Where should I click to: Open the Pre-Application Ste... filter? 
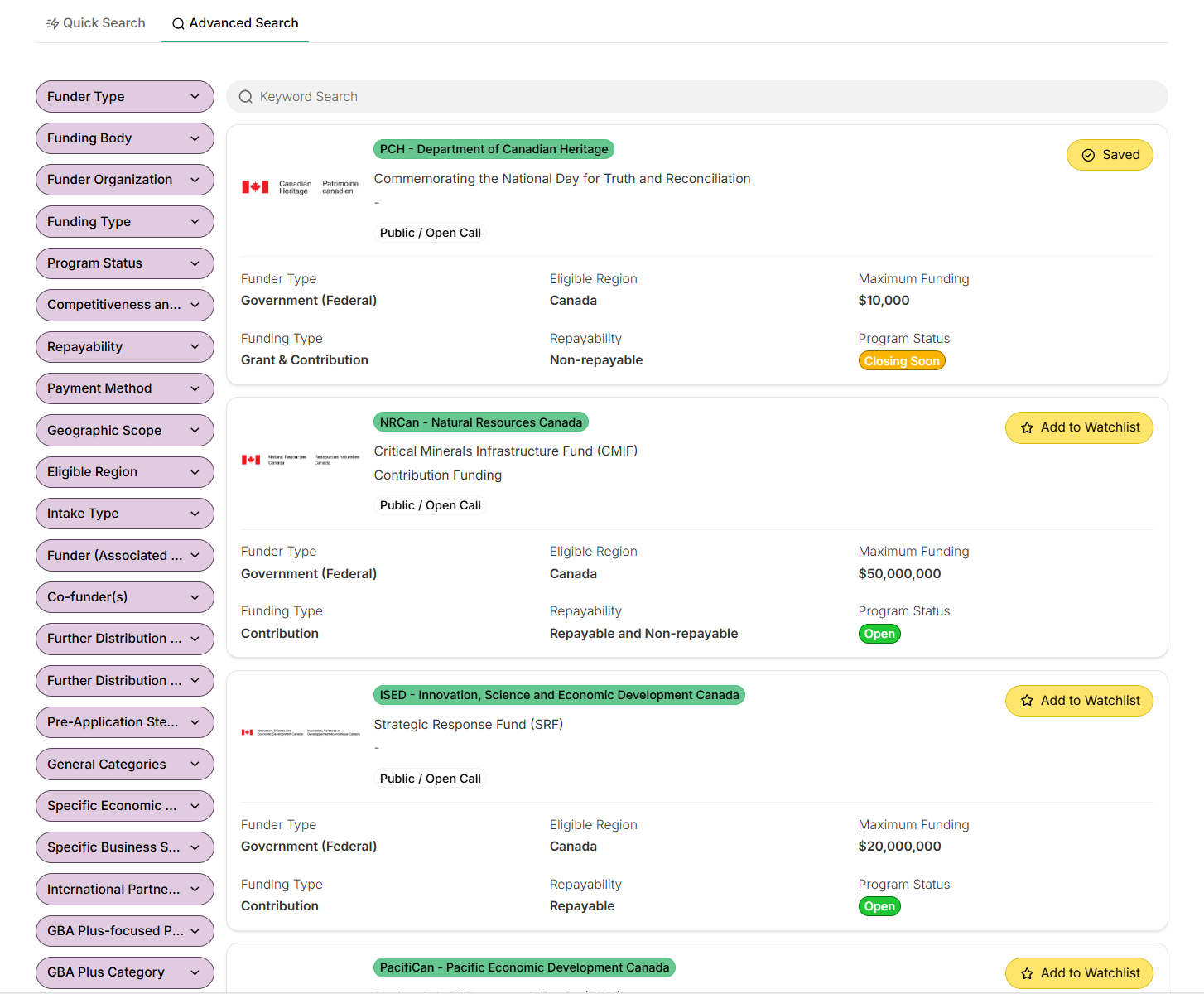pyautogui.click(x=125, y=722)
